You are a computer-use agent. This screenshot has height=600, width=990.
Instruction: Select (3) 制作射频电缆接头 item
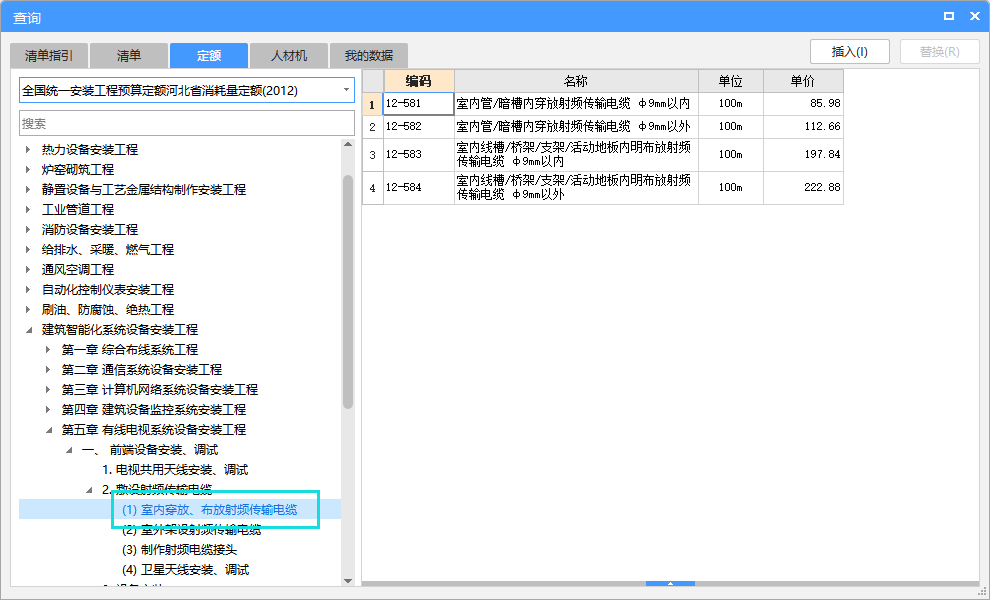click(179, 550)
